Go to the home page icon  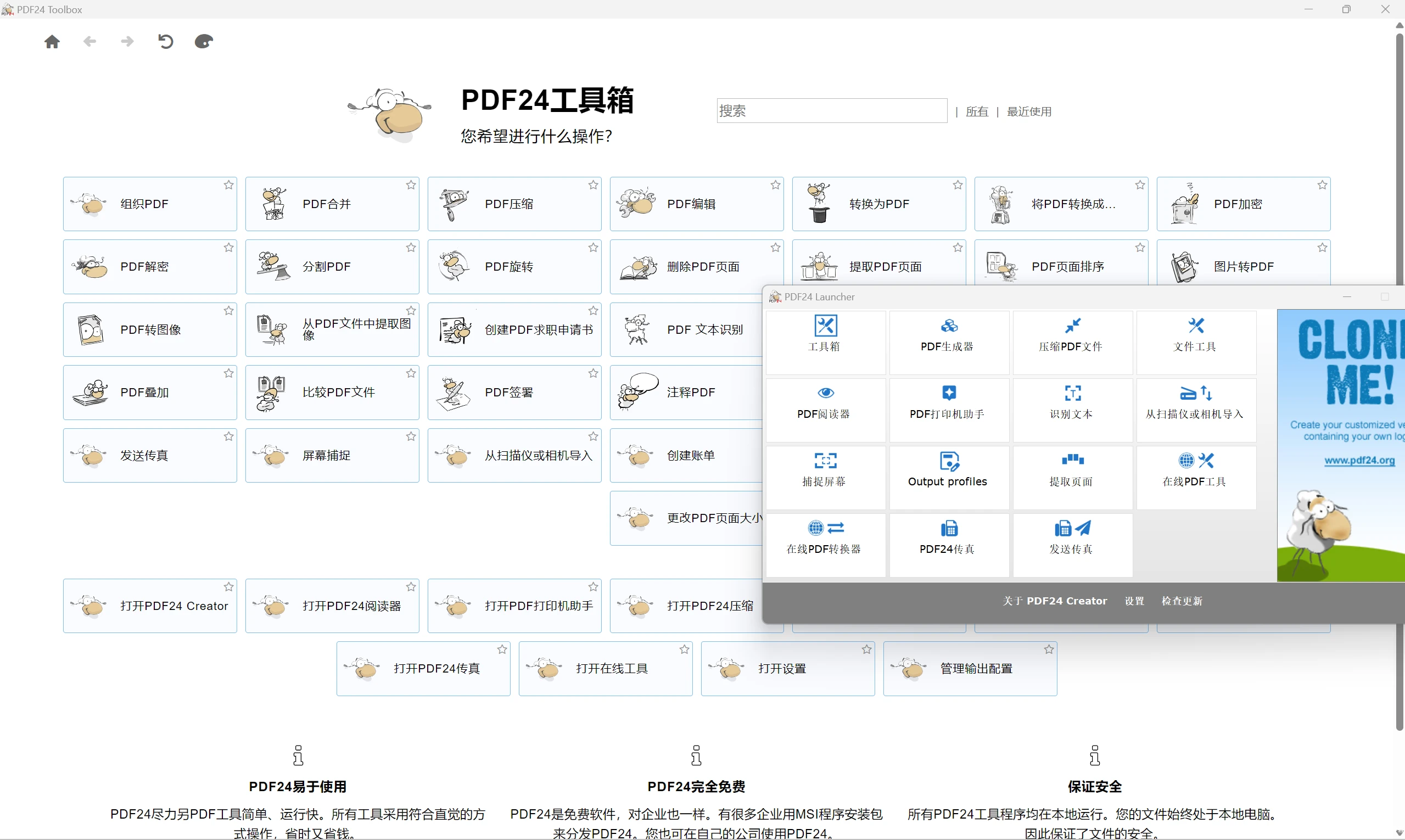[x=52, y=42]
